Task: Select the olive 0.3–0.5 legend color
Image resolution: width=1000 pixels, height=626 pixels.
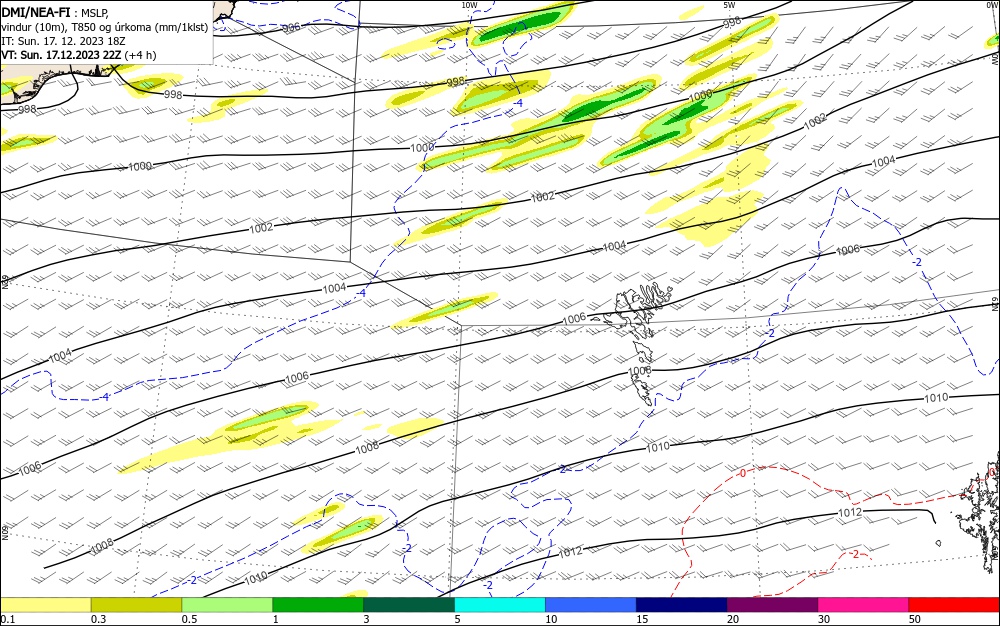Action: pos(136,605)
